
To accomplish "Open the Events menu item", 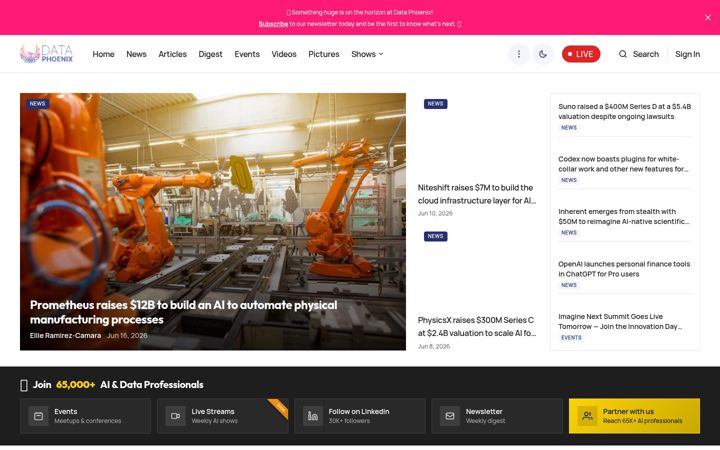I will pos(247,54).
